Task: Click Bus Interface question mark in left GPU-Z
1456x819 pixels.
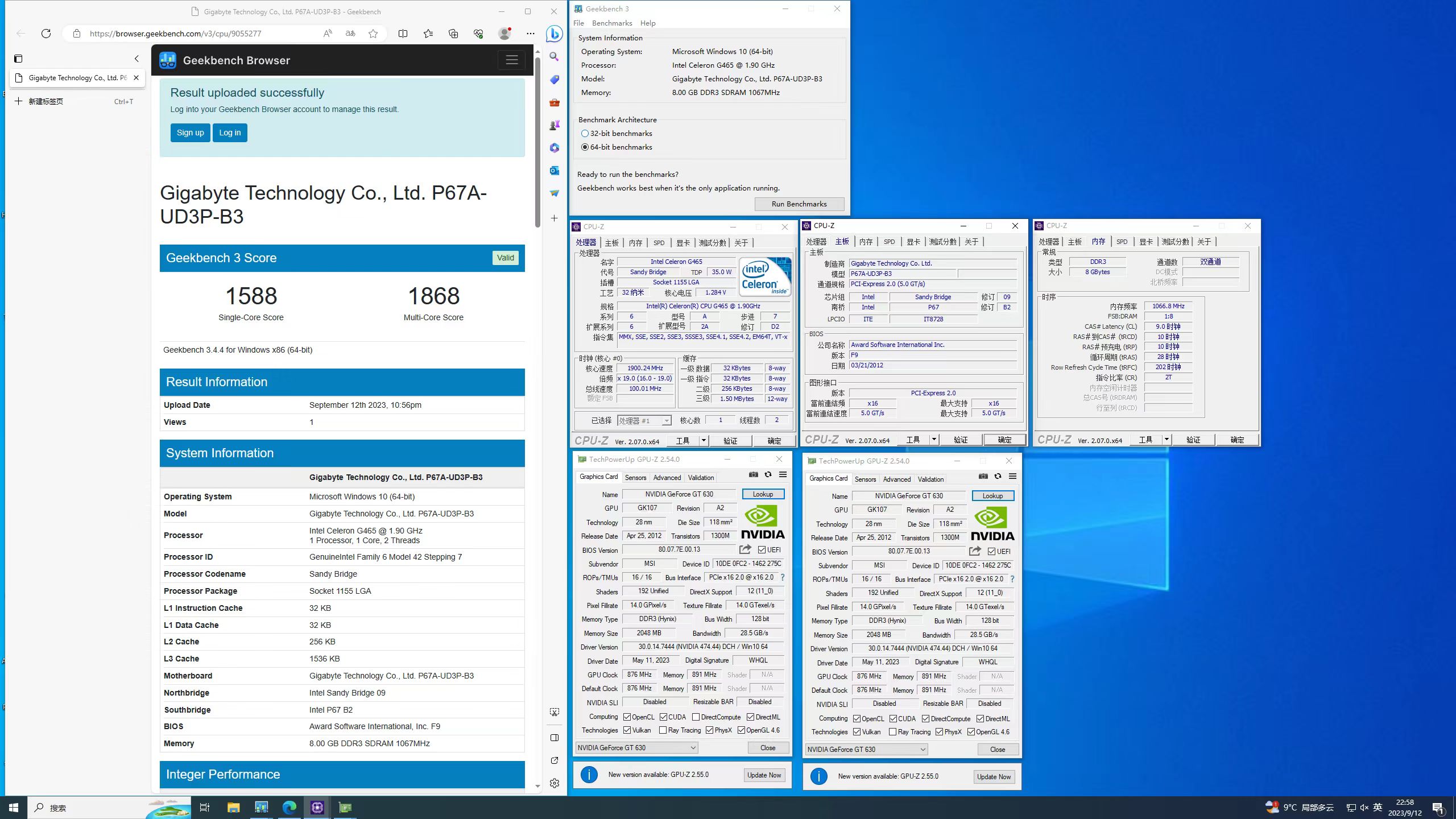Action: click(x=783, y=577)
